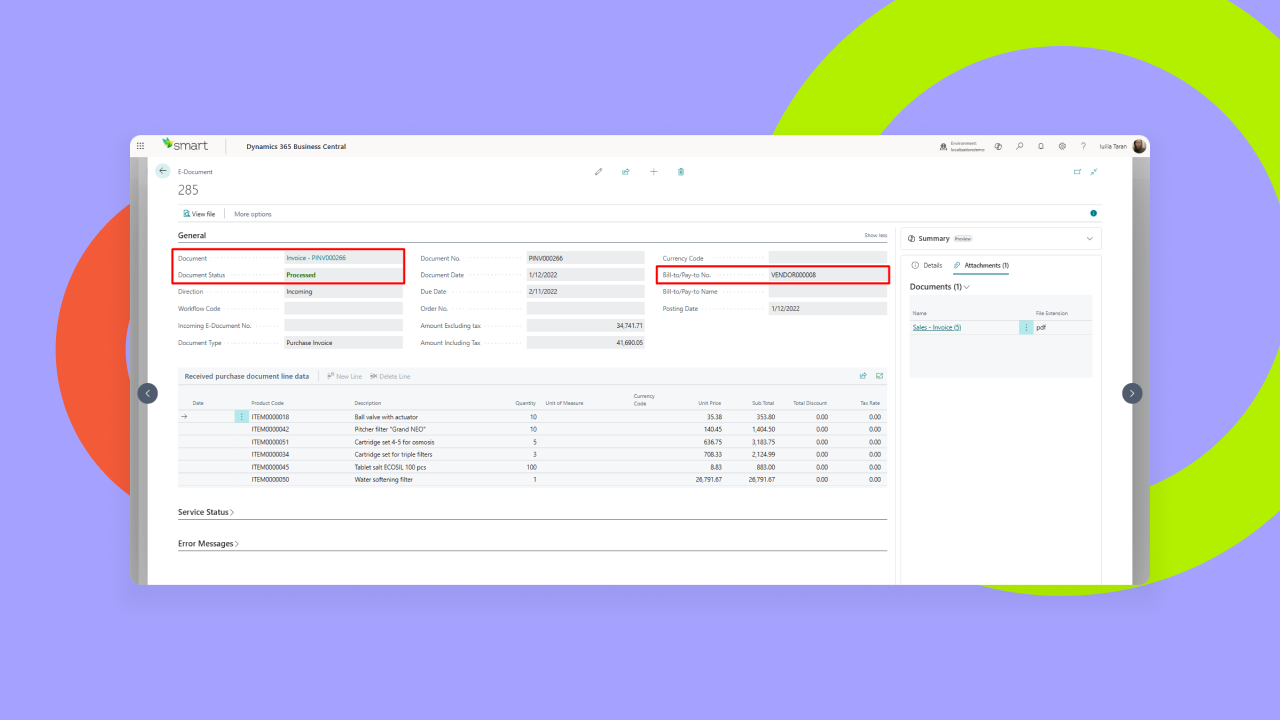Click Dynamics 365 Business Central title
This screenshot has height=720, width=1280.
point(296,147)
